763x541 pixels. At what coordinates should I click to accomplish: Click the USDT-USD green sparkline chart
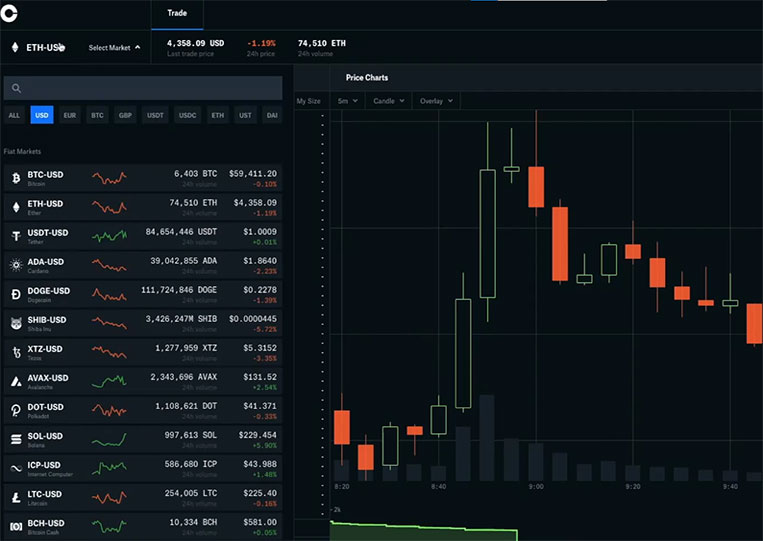click(109, 236)
